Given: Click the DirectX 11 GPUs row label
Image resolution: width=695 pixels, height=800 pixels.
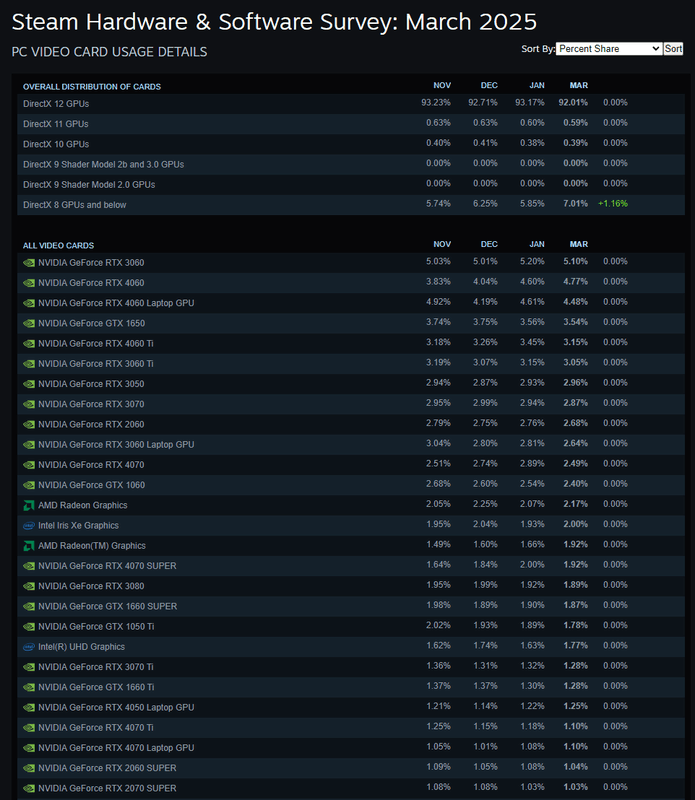Looking at the screenshot, I should click(x=56, y=124).
